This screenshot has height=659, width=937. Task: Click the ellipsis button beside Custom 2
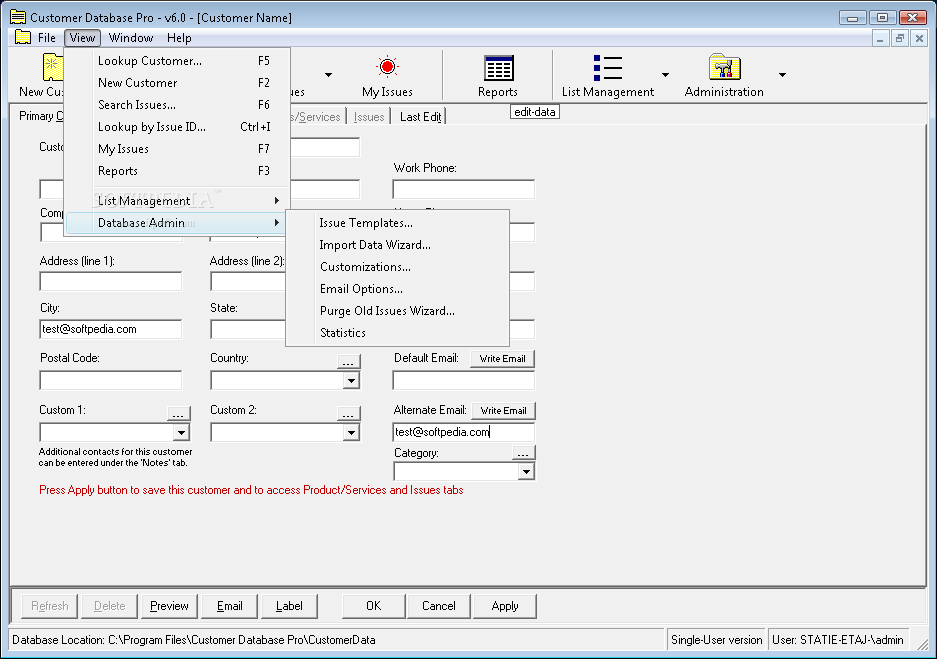348,413
